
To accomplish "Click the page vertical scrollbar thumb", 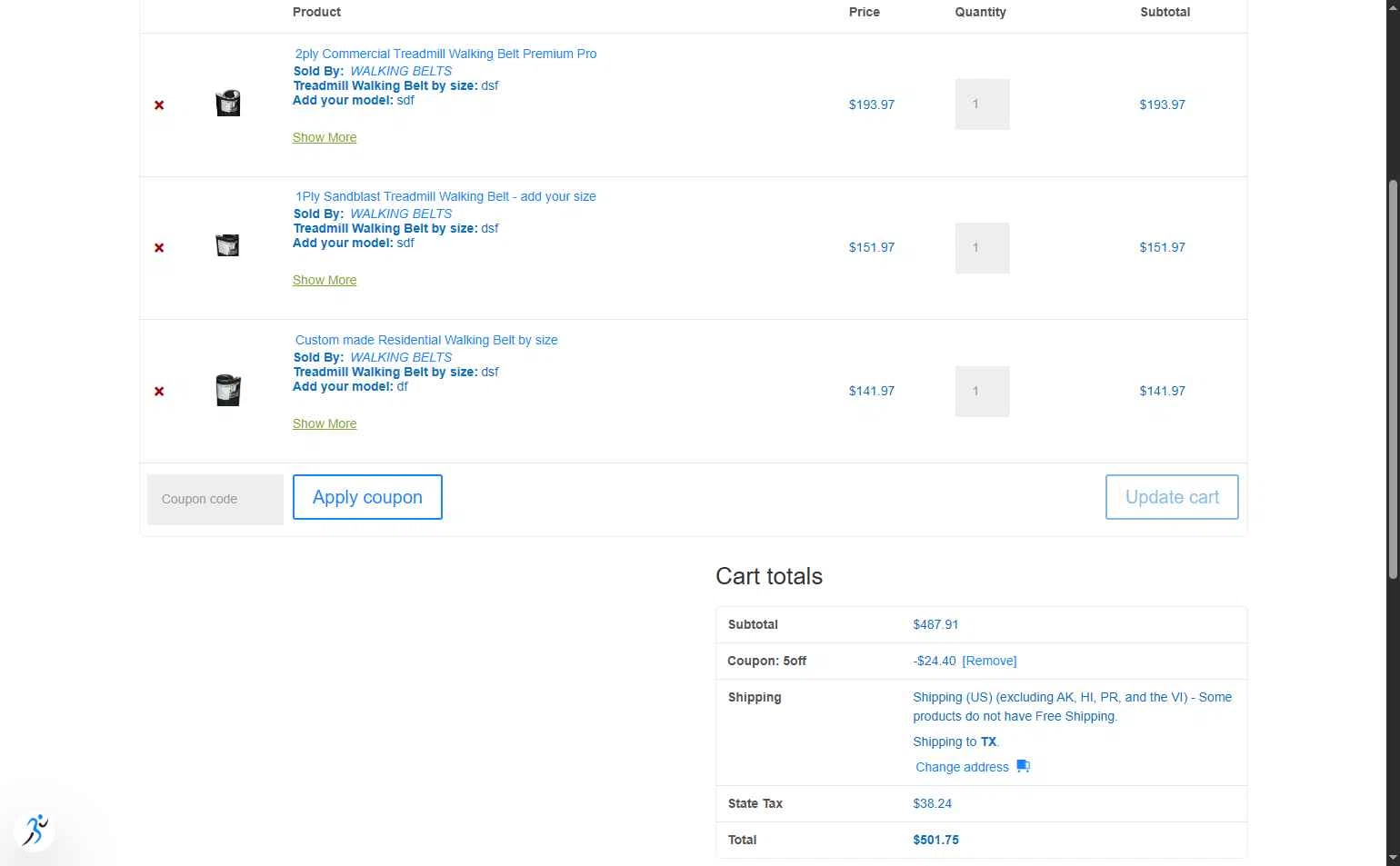I will pyautogui.click(x=1393, y=380).
